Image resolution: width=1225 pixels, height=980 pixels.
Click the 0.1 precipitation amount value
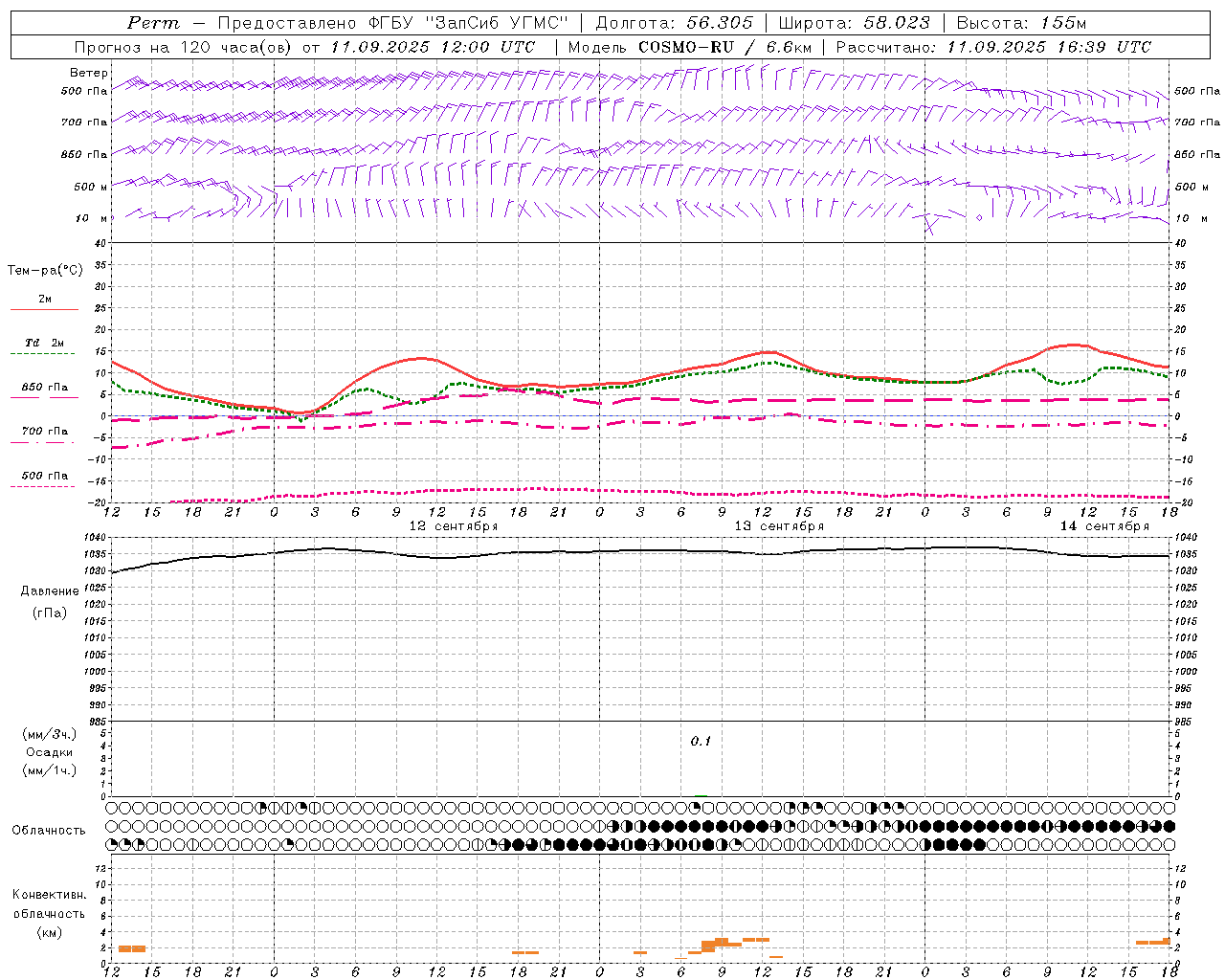702,742
